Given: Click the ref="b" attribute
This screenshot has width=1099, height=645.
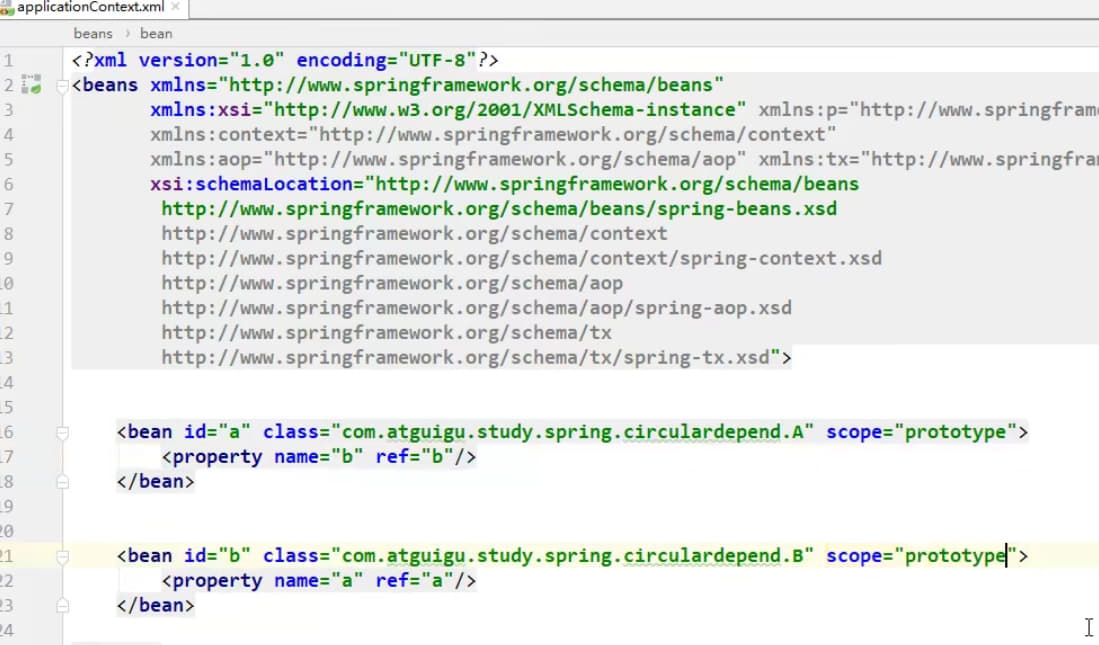Looking at the screenshot, I should (414, 457).
